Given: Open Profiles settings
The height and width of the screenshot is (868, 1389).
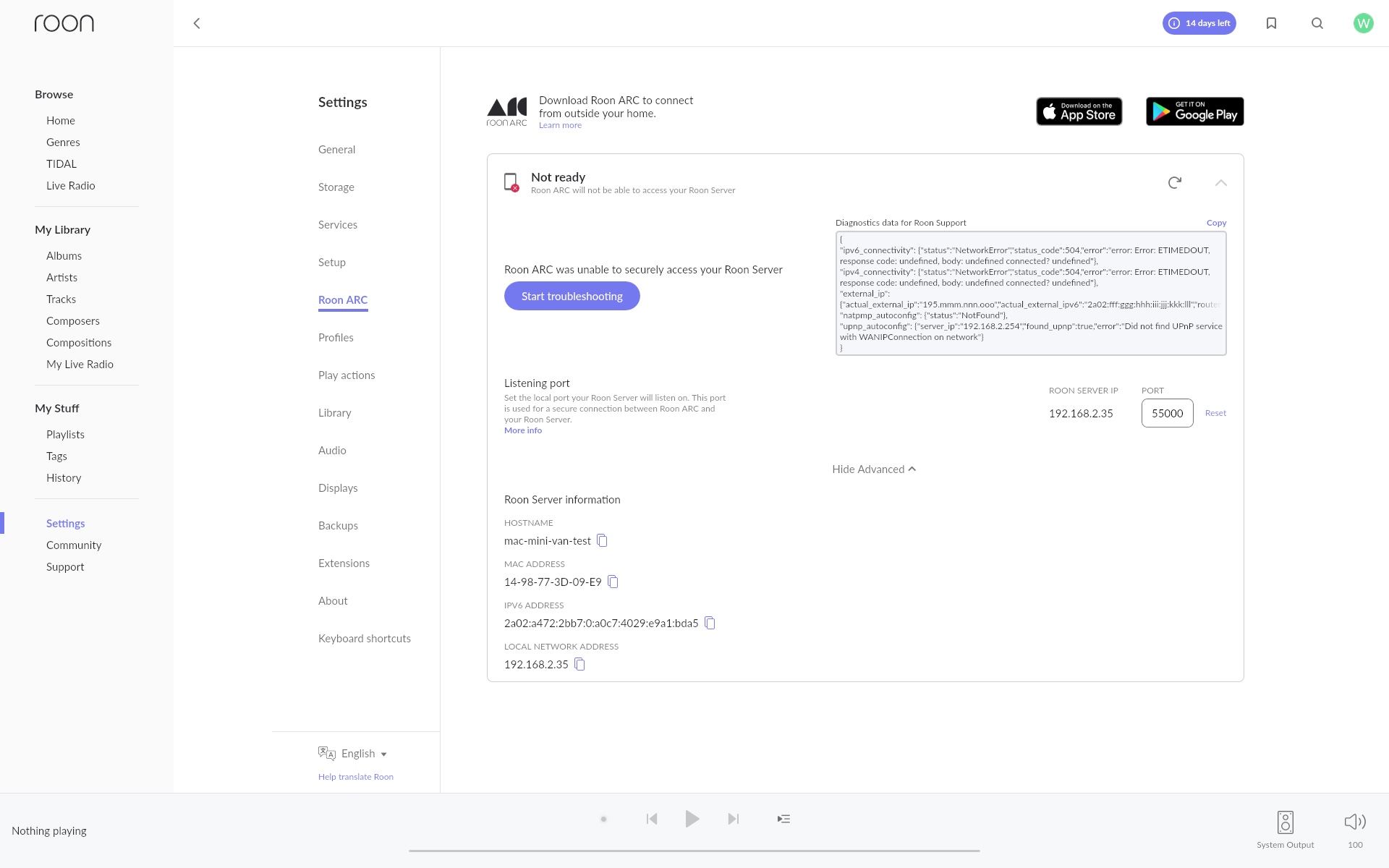Looking at the screenshot, I should (x=336, y=338).
